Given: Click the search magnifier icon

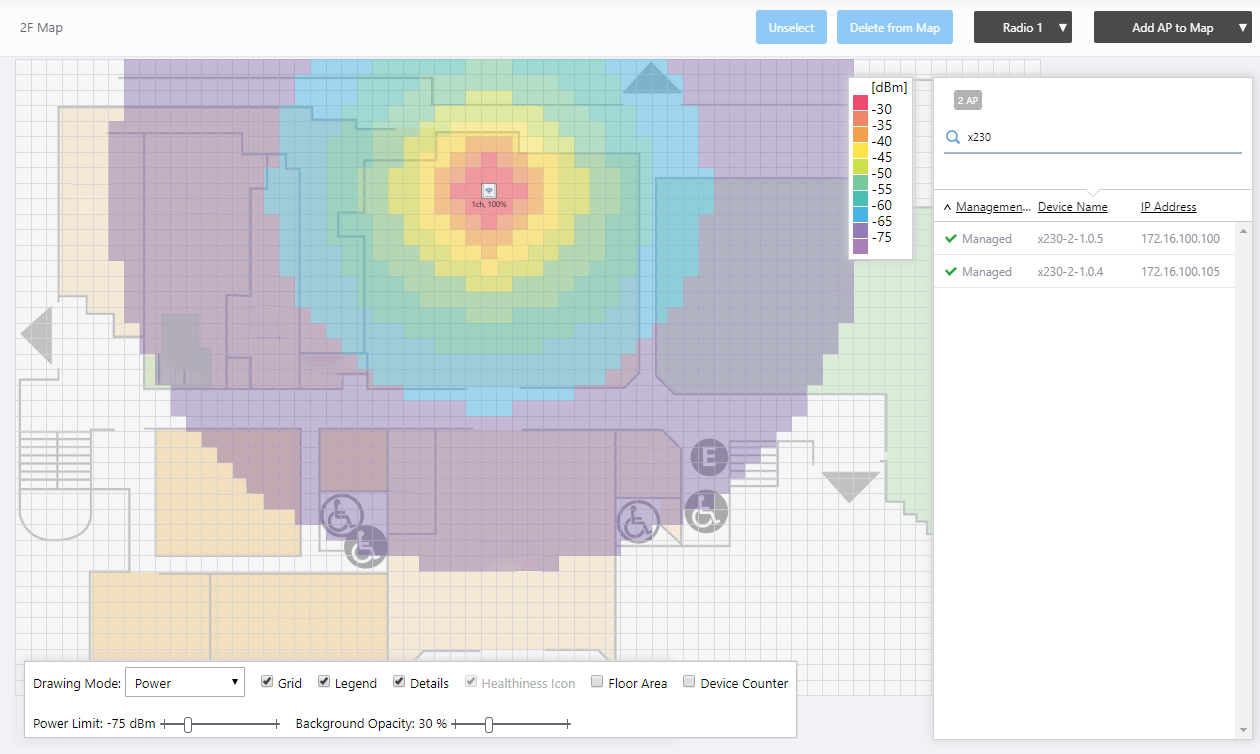Looking at the screenshot, I should [953, 137].
